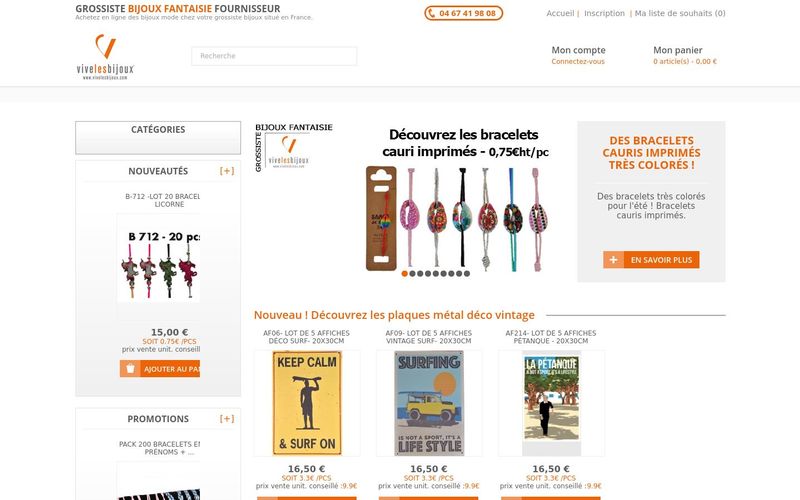Select the first orange carousel dot
Screen dimensions: 800x500
pos(405,273)
